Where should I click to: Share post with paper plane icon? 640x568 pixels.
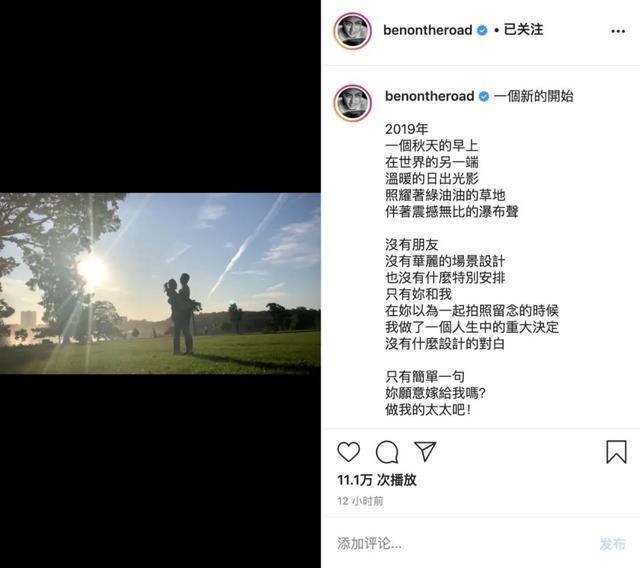[425, 451]
